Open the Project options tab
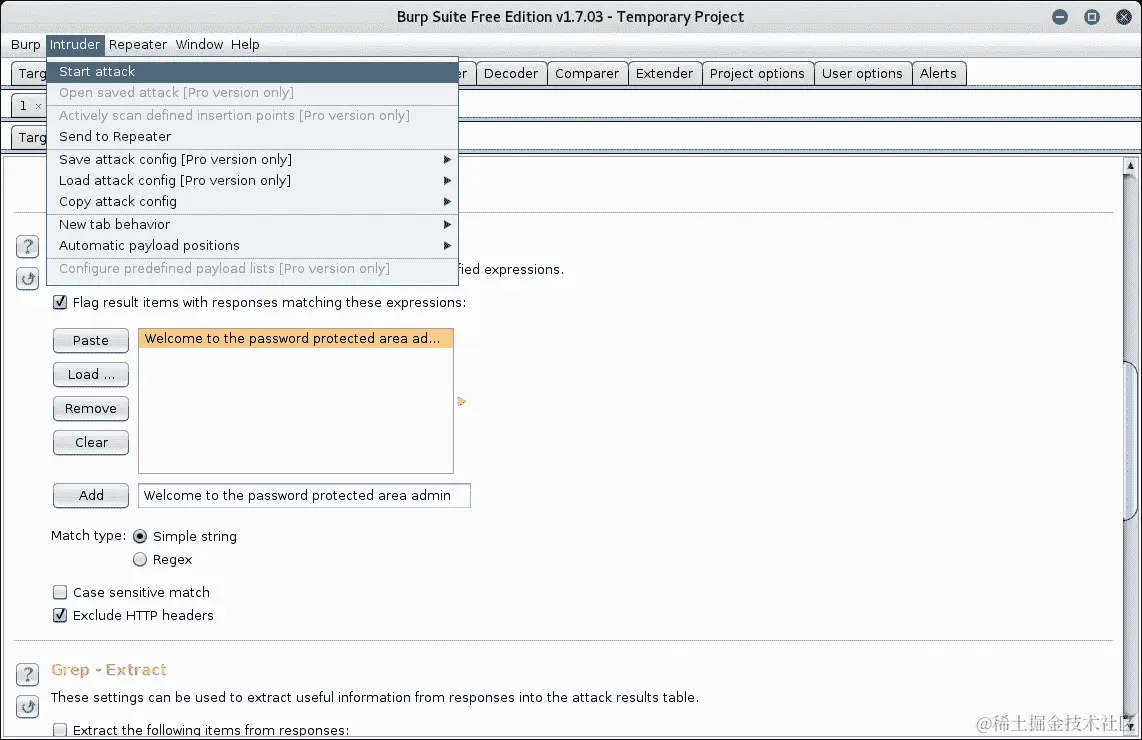Viewport: 1142px width, 740px height. coord(757,74)
